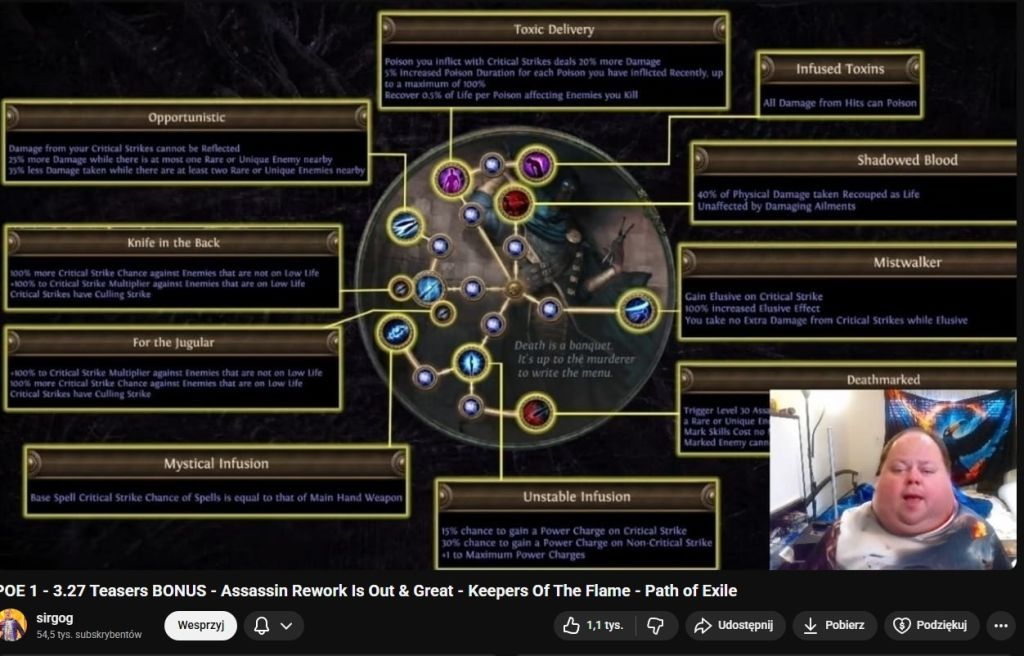
Task: Click the Opportunistic tooltip title
Action: coord(187,118)
